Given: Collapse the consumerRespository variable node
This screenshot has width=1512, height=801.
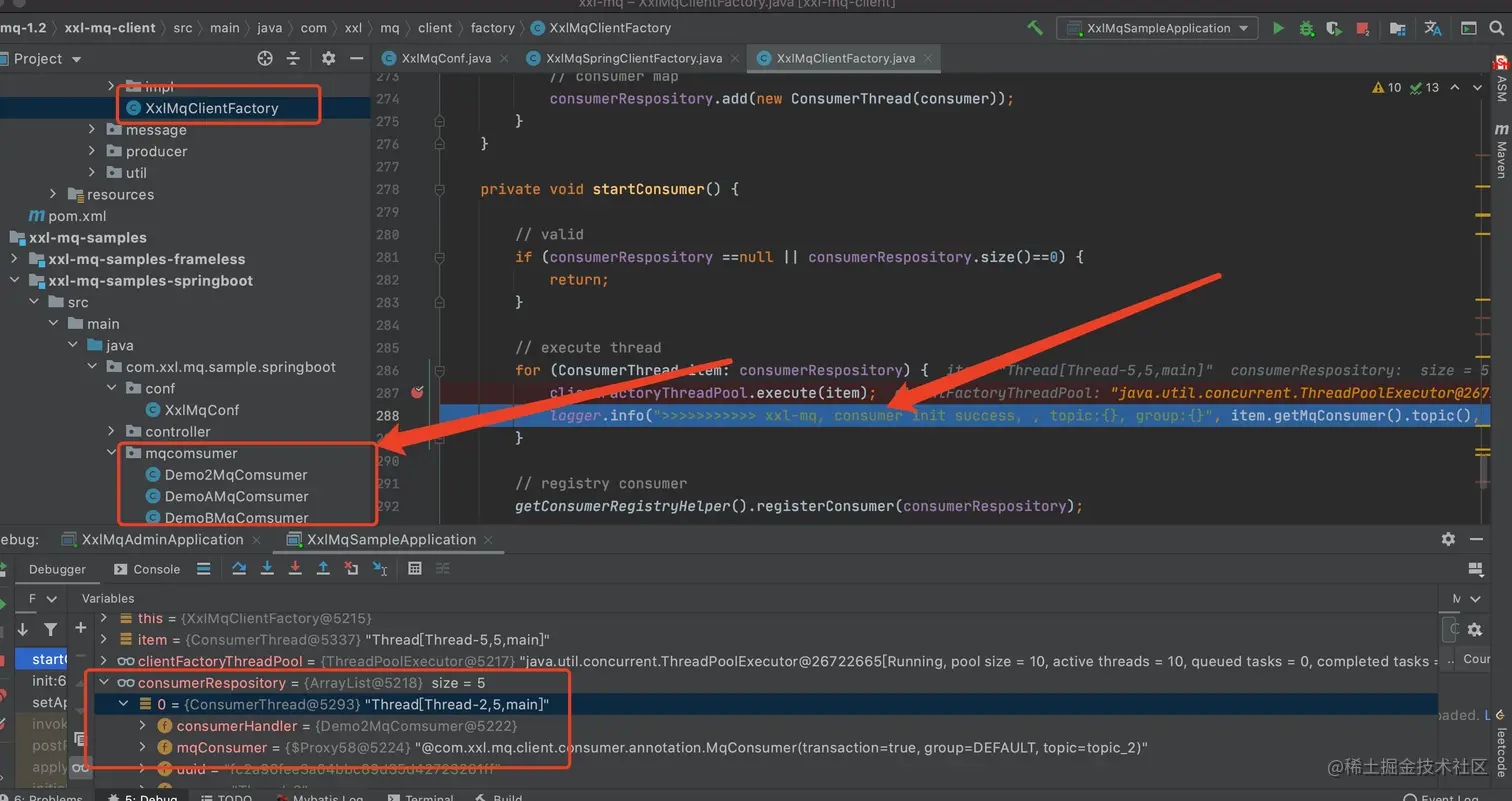Looking at the screenshot, I should tap(104, 683).
